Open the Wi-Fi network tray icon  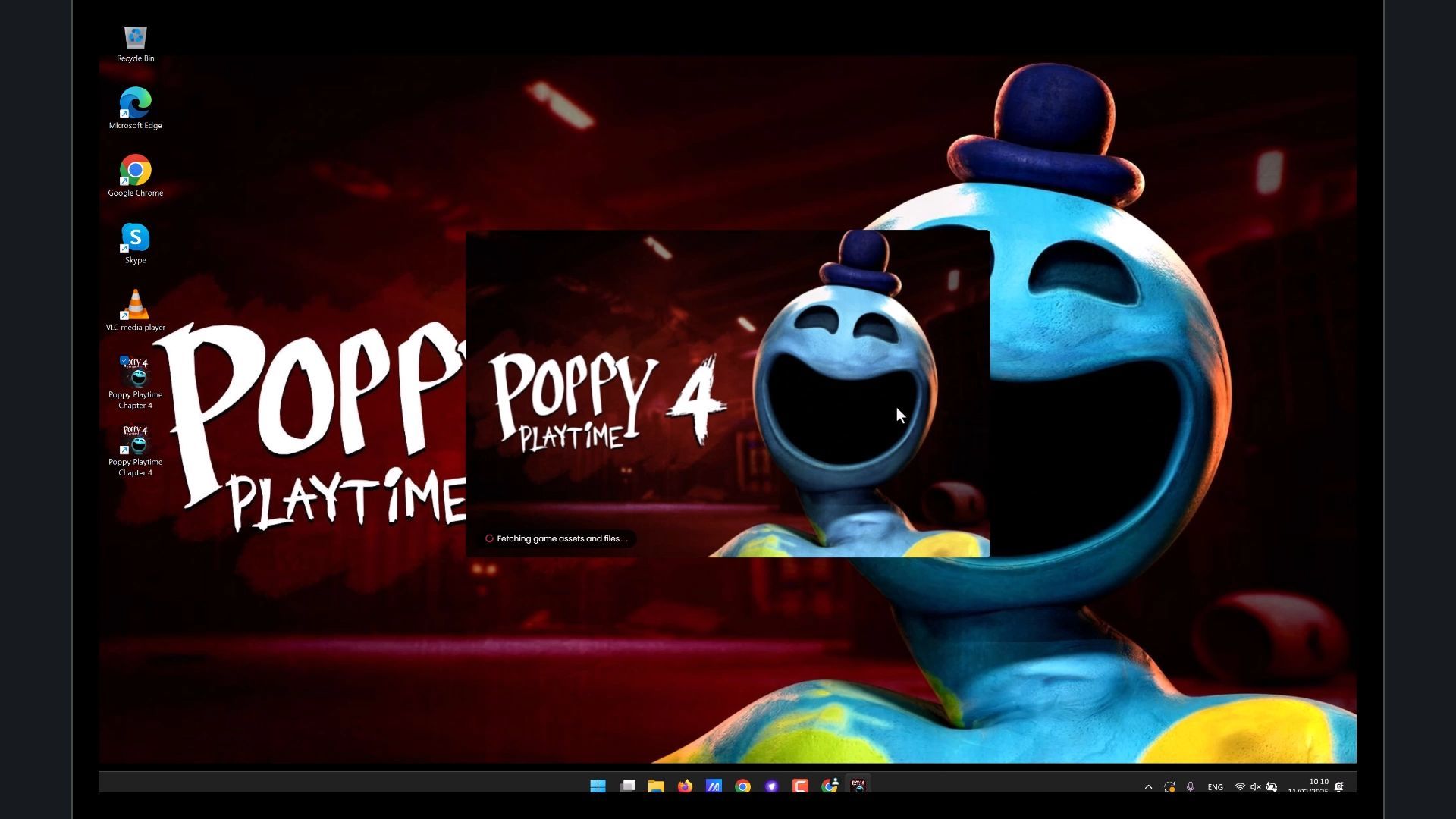1240,787
